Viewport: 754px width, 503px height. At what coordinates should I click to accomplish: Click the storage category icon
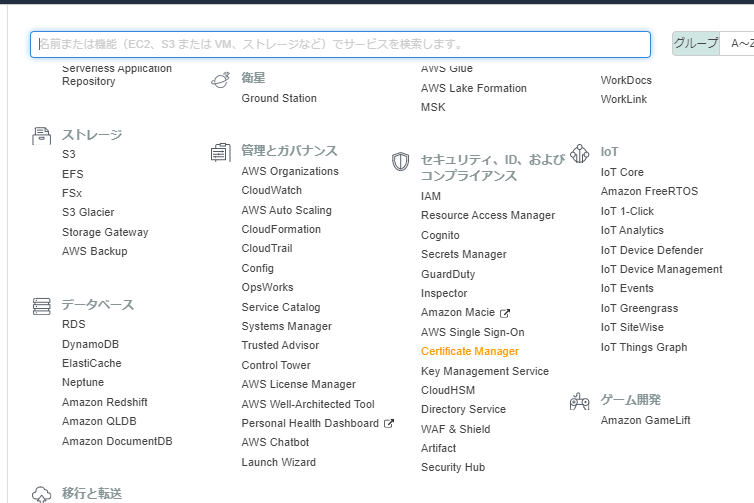41,136
